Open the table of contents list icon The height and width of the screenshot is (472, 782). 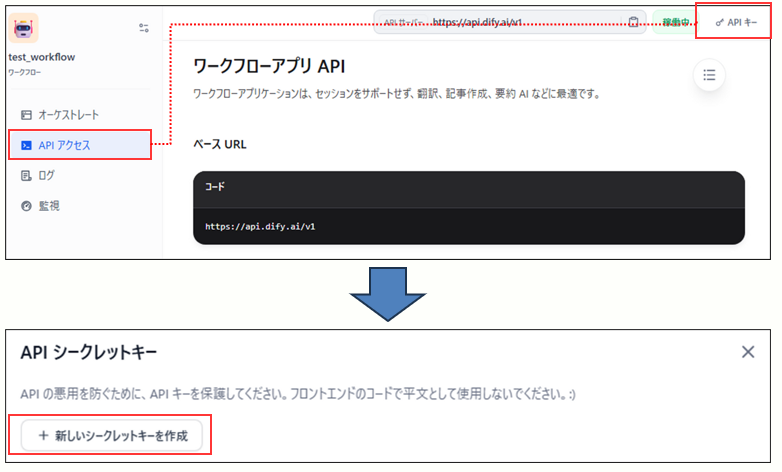709,75
